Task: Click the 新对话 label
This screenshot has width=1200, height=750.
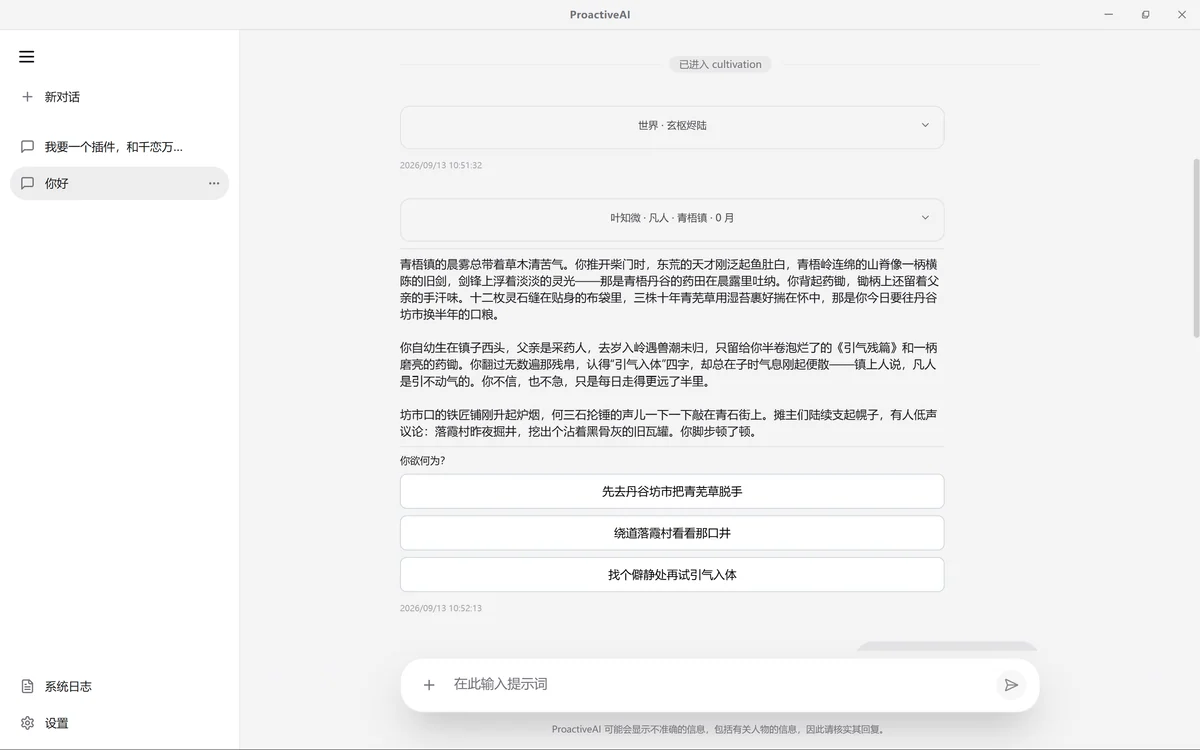Action: coord(62,97)
